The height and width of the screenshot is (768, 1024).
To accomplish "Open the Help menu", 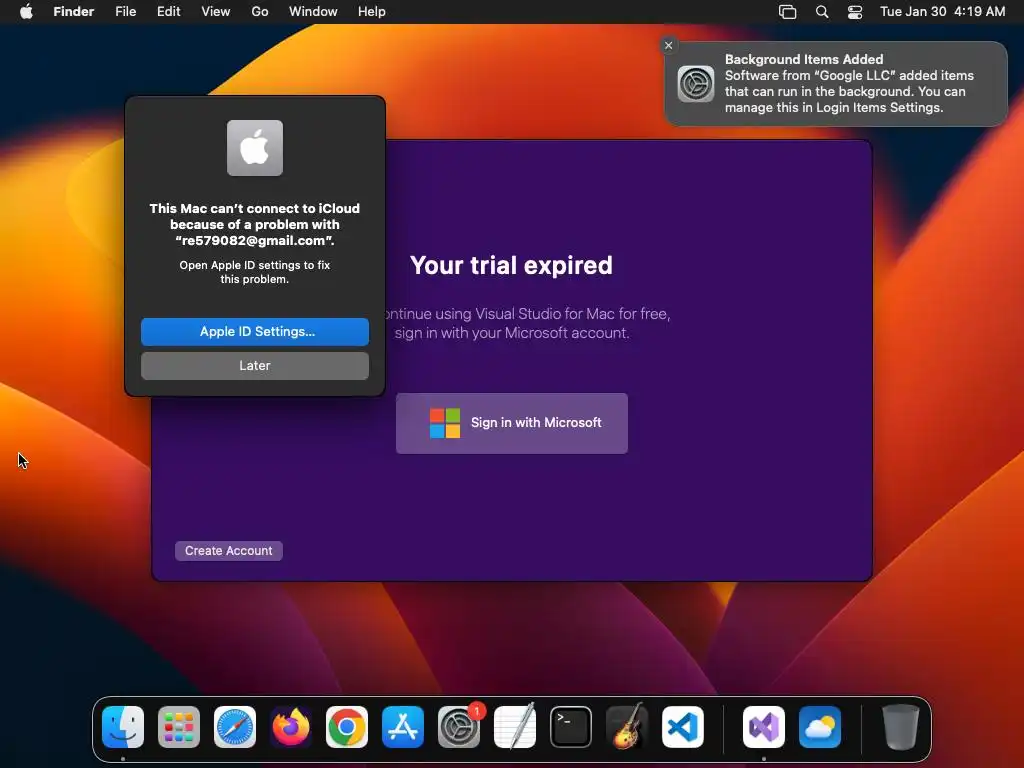I will pyautogui.click(x=372, y=12).
